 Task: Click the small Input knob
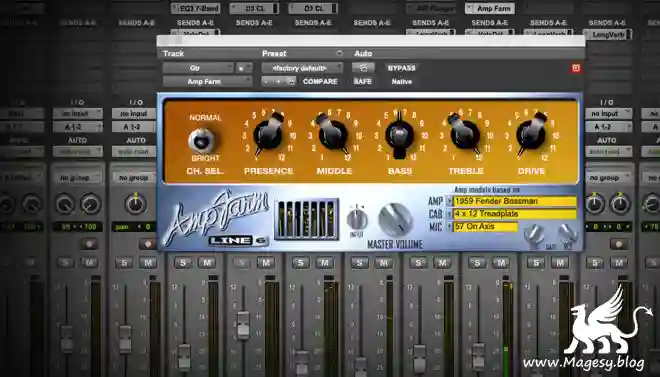pyautogui.click(x=357, y=220)
